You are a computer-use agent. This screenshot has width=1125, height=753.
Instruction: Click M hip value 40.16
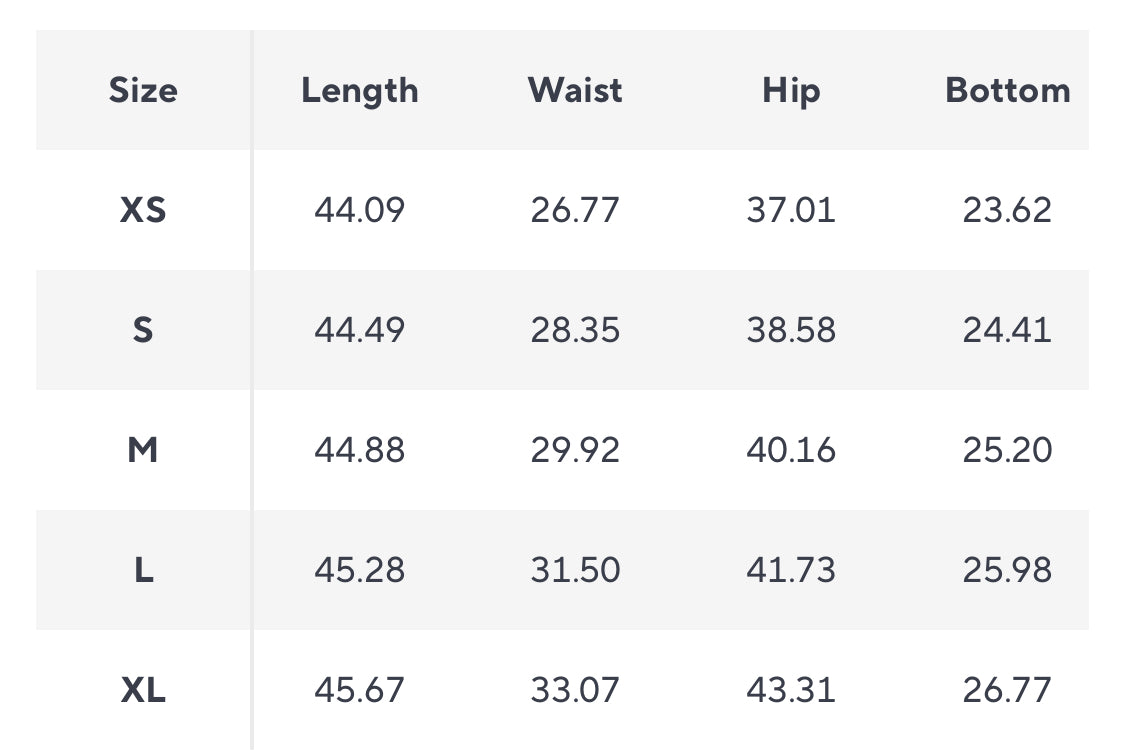(791, 450)
